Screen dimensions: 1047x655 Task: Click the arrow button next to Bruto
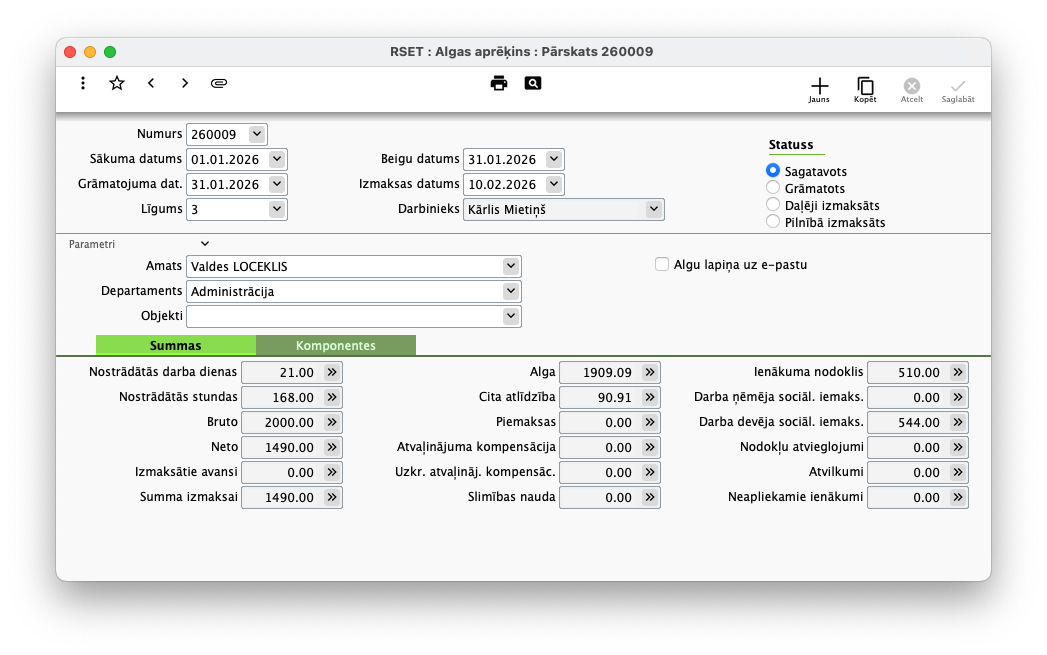332,422
